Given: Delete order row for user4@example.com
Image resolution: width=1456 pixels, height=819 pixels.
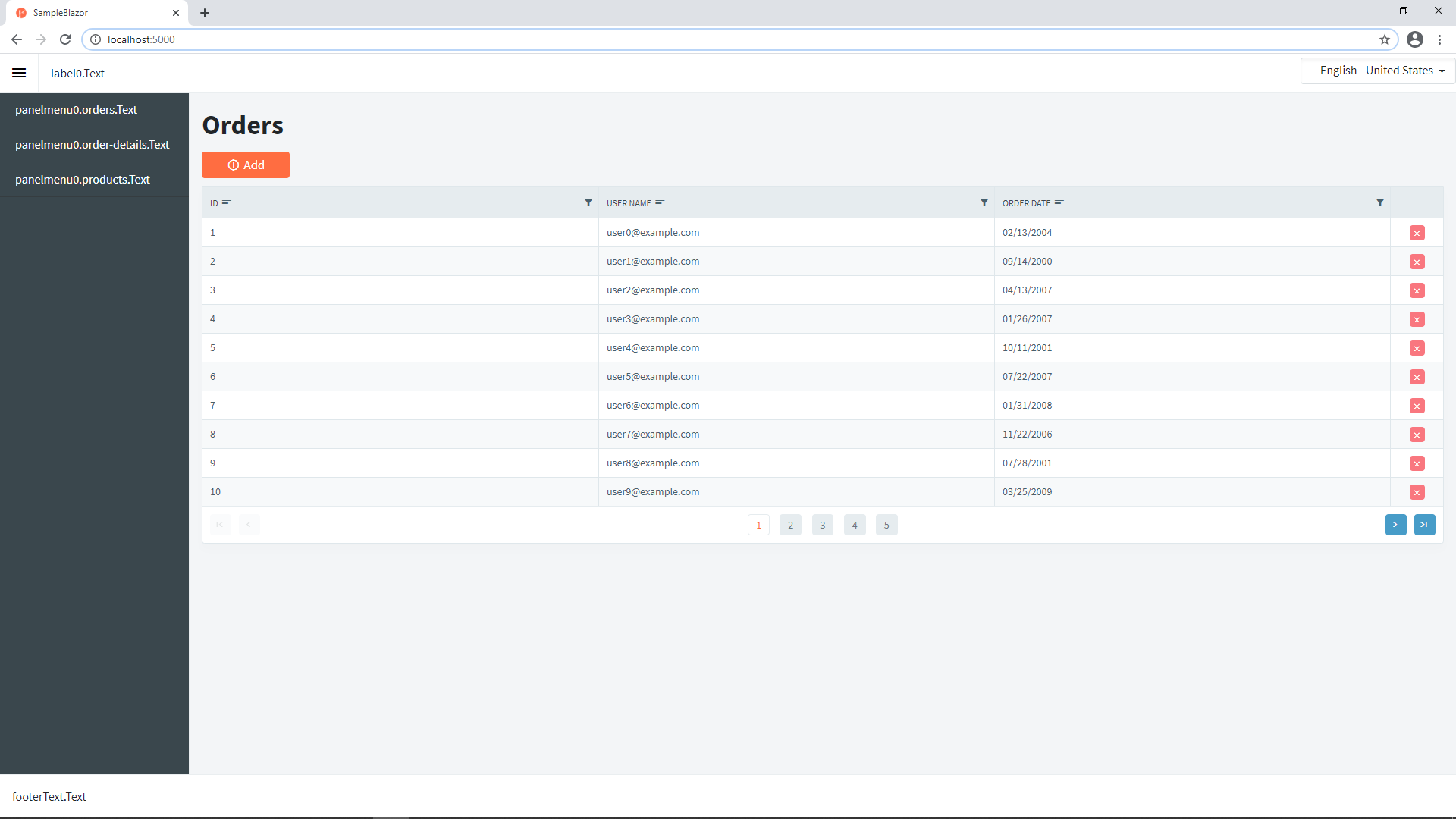Looking at the screenshot, I should click(1417, 348).
